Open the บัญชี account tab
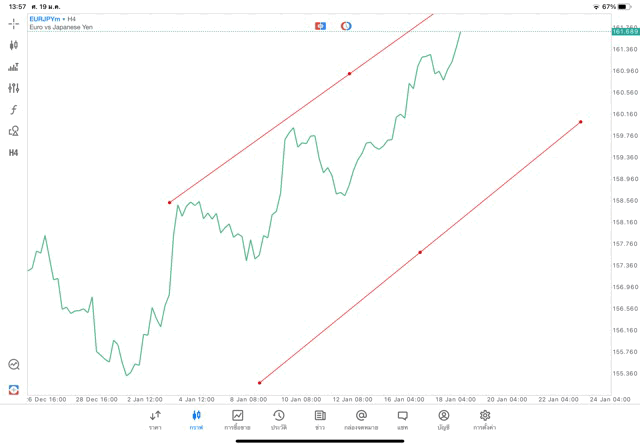This screenshot has height=447, width=640. (443, 419)
